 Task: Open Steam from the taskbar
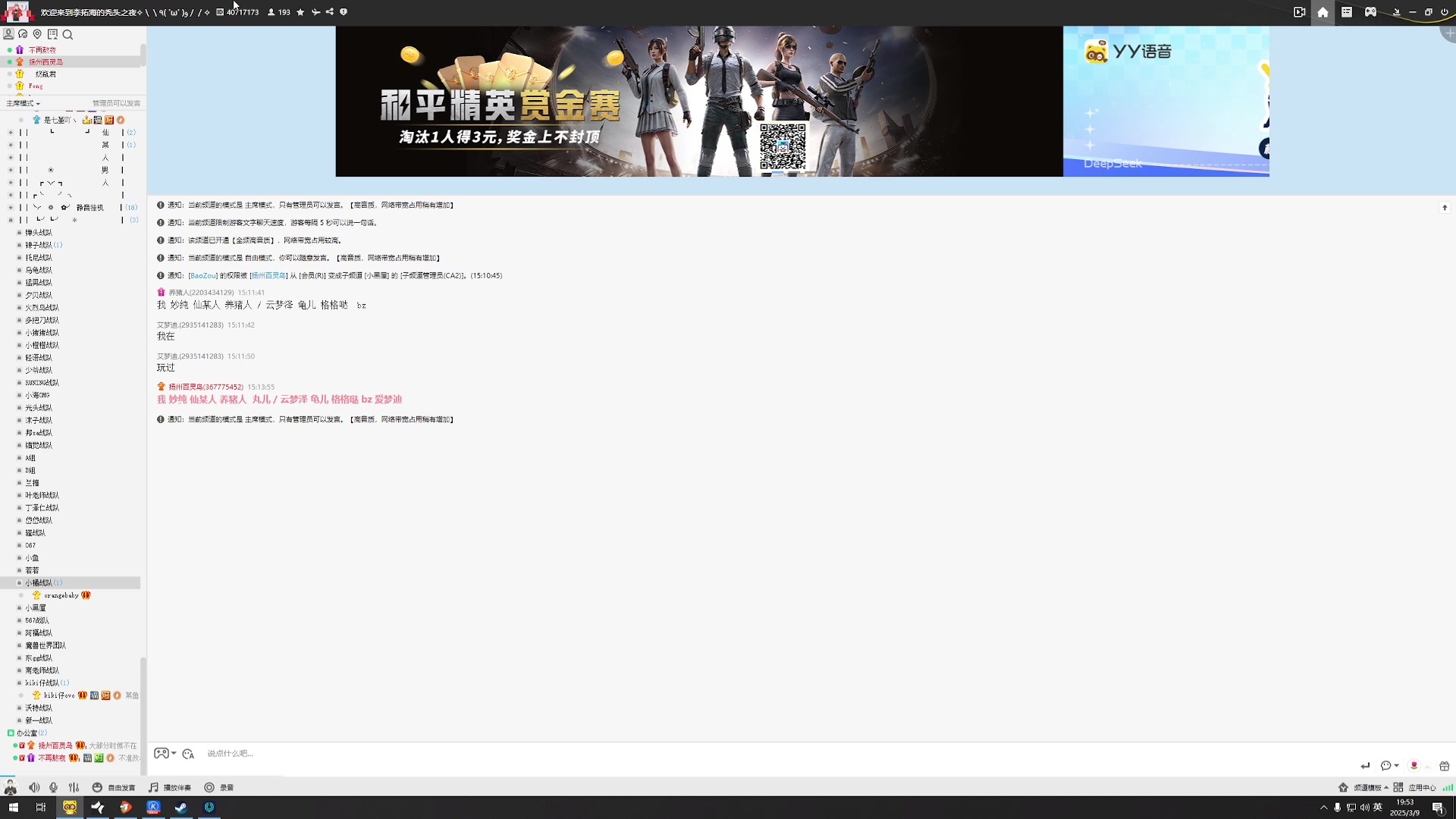tap(181, 808)
